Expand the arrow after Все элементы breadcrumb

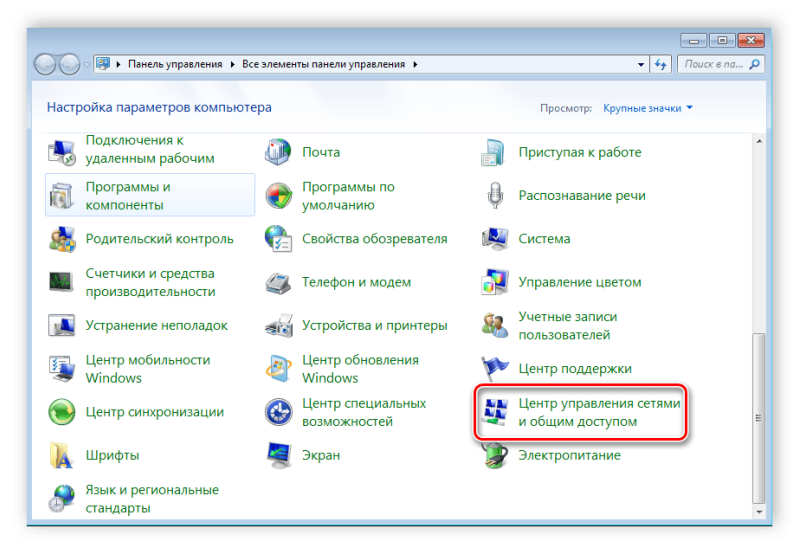415,64
